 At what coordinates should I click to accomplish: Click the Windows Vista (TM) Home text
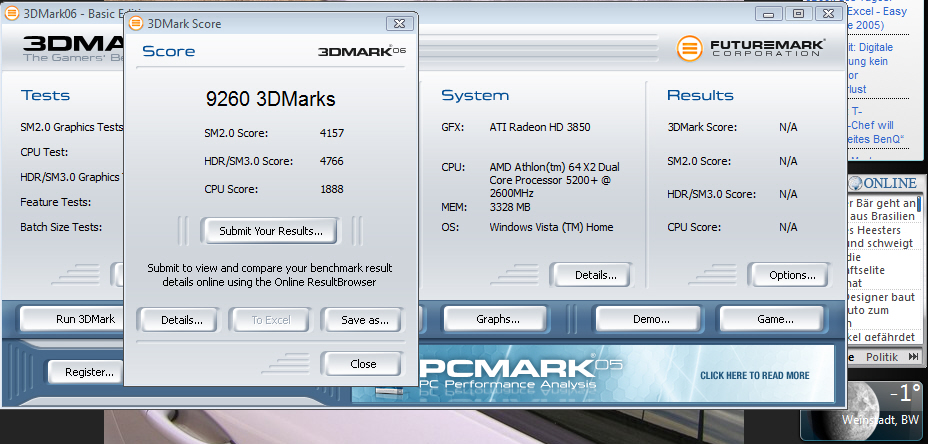(x=551, y=227)
